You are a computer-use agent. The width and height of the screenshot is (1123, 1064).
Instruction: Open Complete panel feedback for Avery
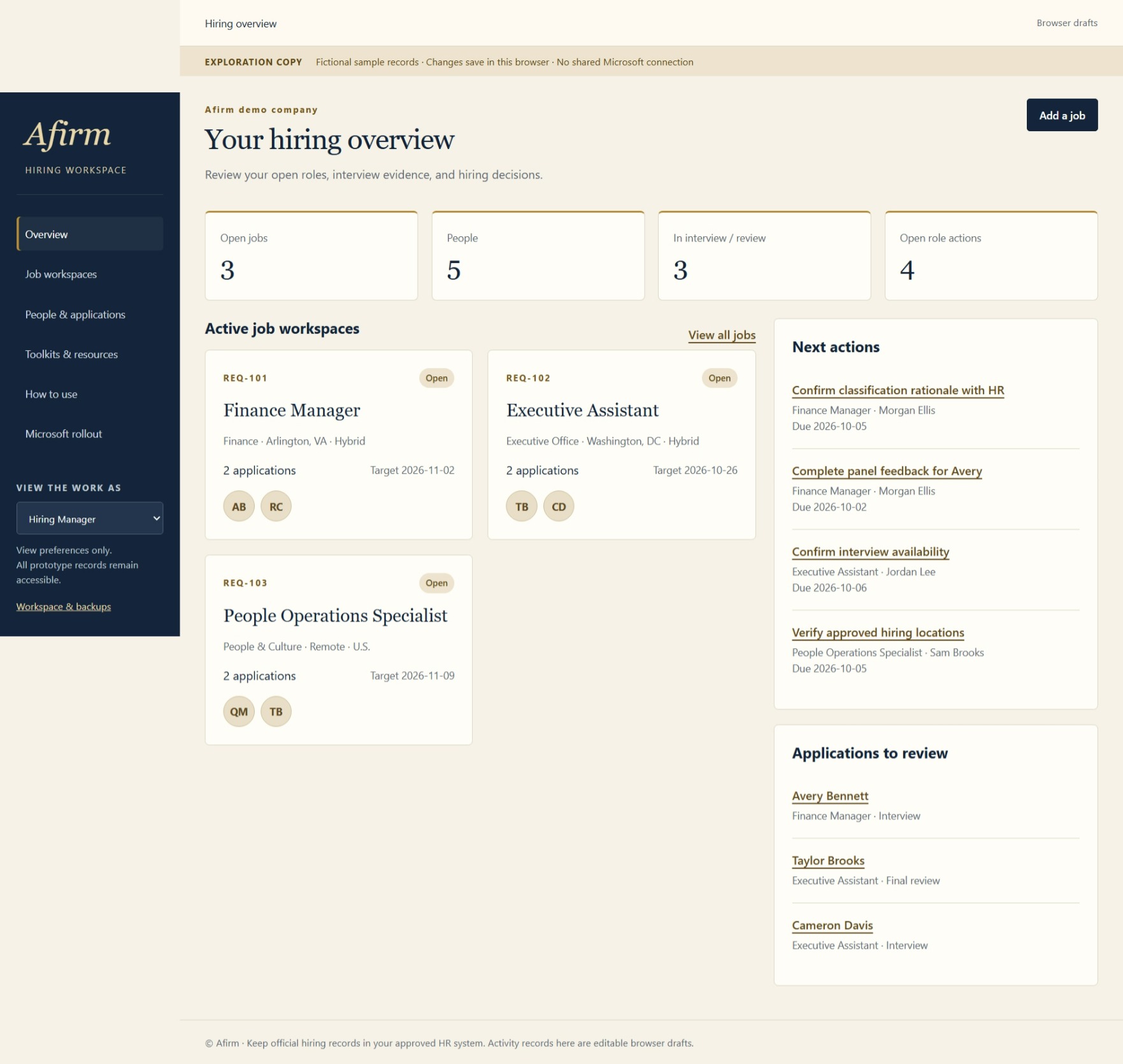pos(887,471)
